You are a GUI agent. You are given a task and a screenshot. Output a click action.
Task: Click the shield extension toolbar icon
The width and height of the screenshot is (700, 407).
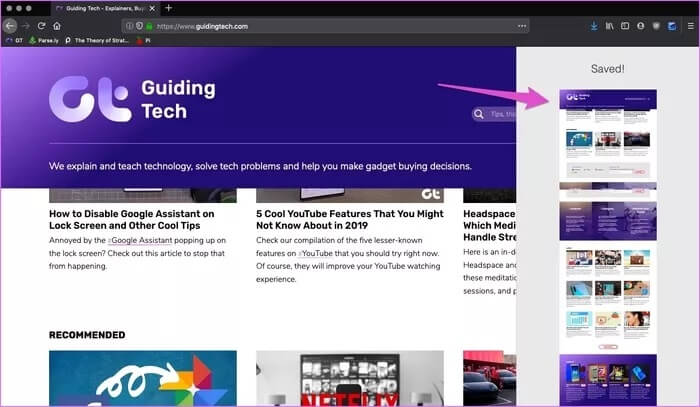(656, 26)
